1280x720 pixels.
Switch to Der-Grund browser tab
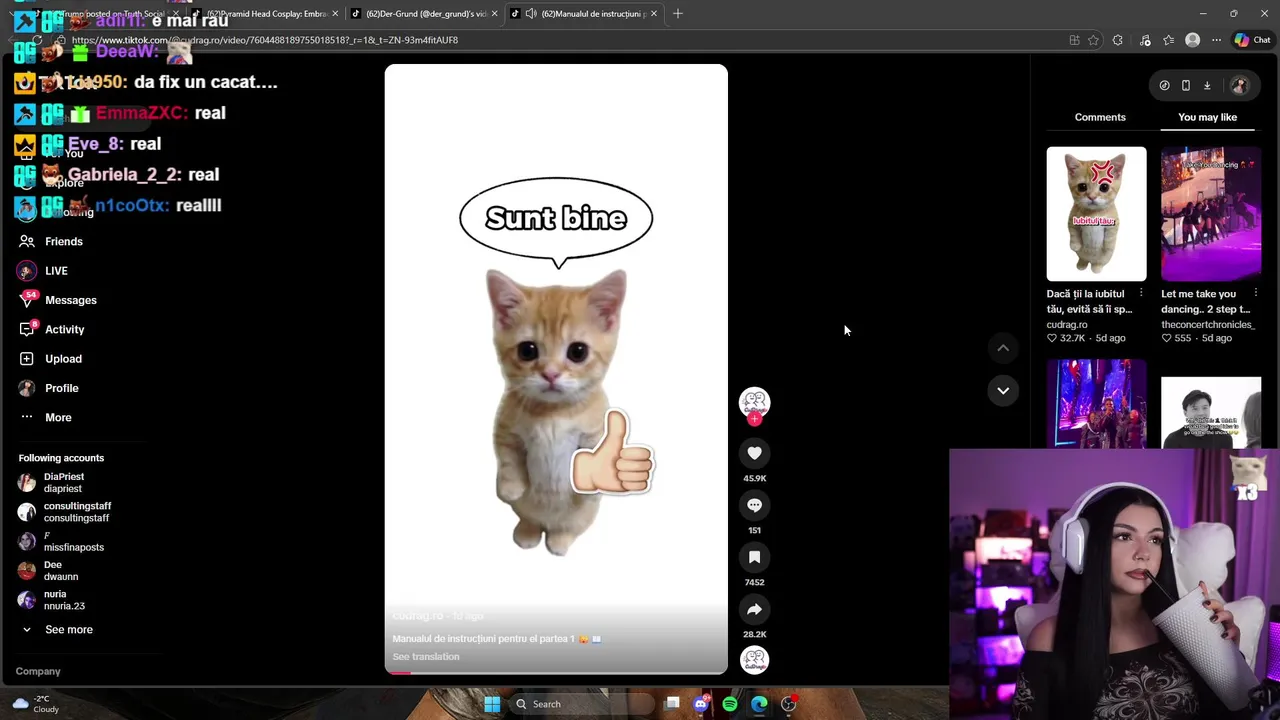(426, 14)
